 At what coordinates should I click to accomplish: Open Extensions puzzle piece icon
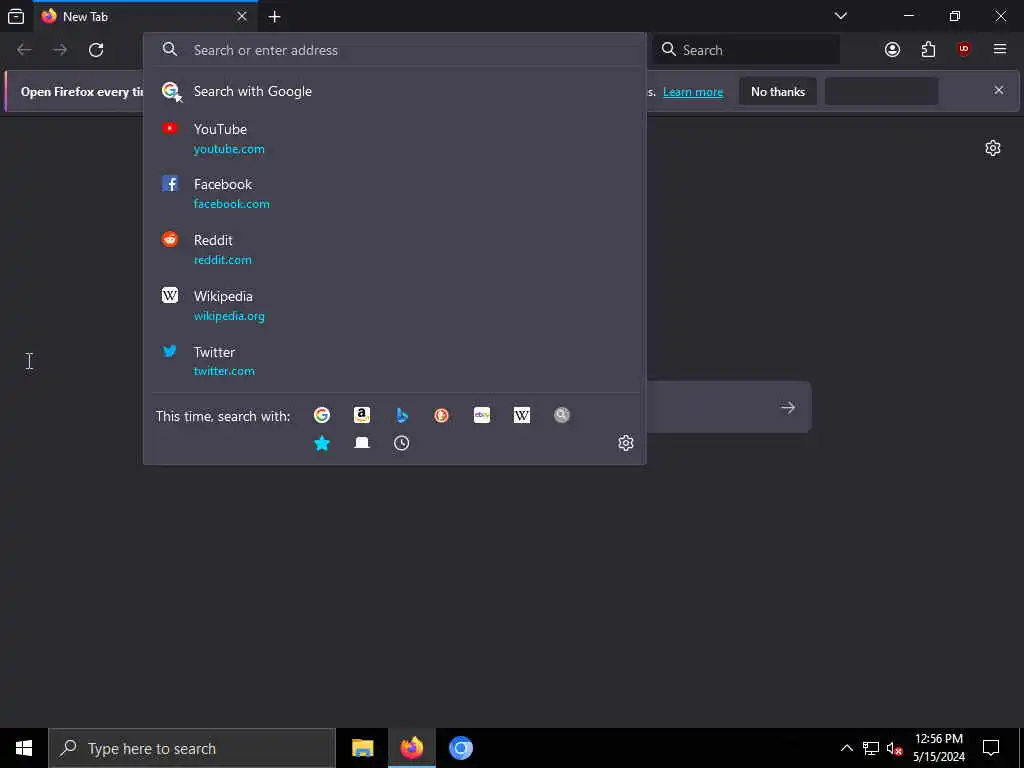point(928,50)
